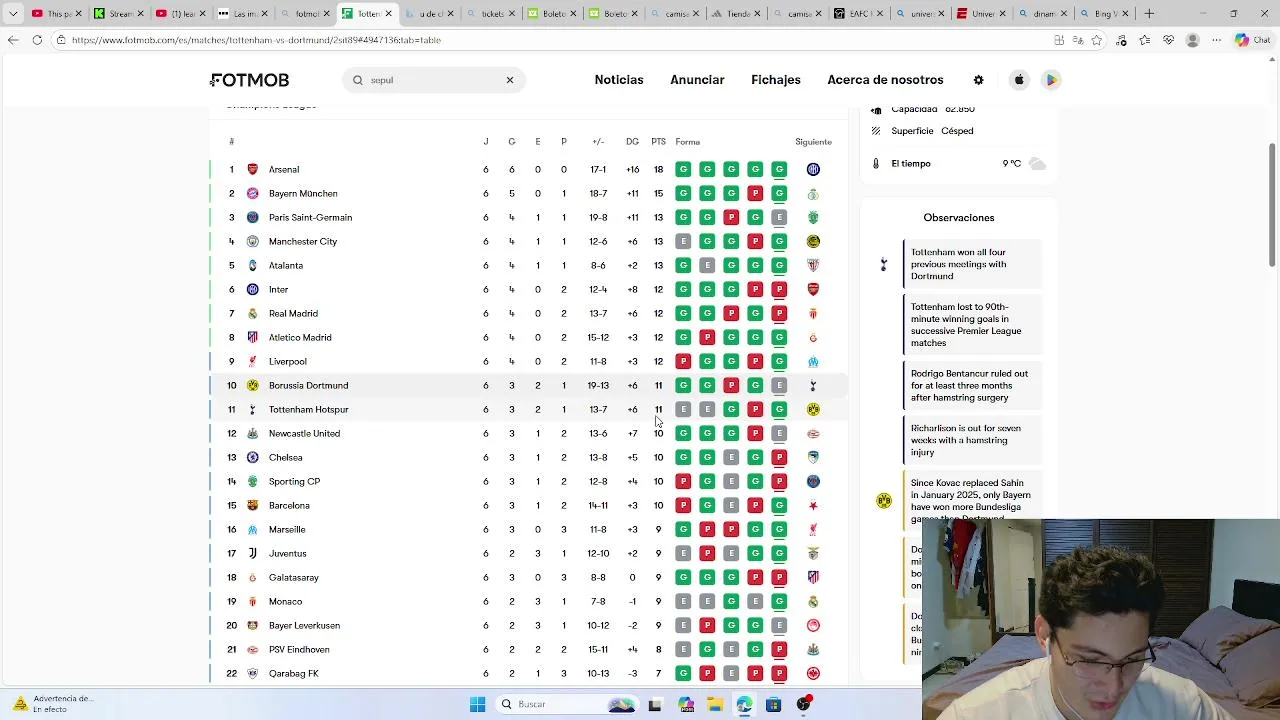Screen dimensions: 1280x720
Task: Click the search input field
Action: 433,80
